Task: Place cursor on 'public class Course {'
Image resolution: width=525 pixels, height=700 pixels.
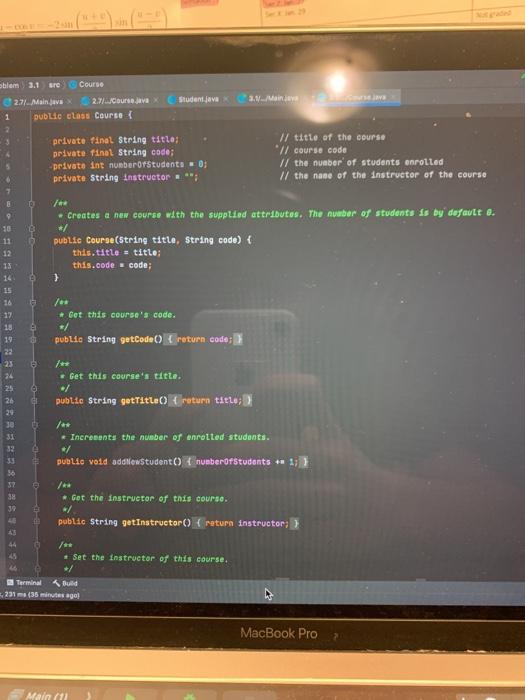Action: pos(83,116)
